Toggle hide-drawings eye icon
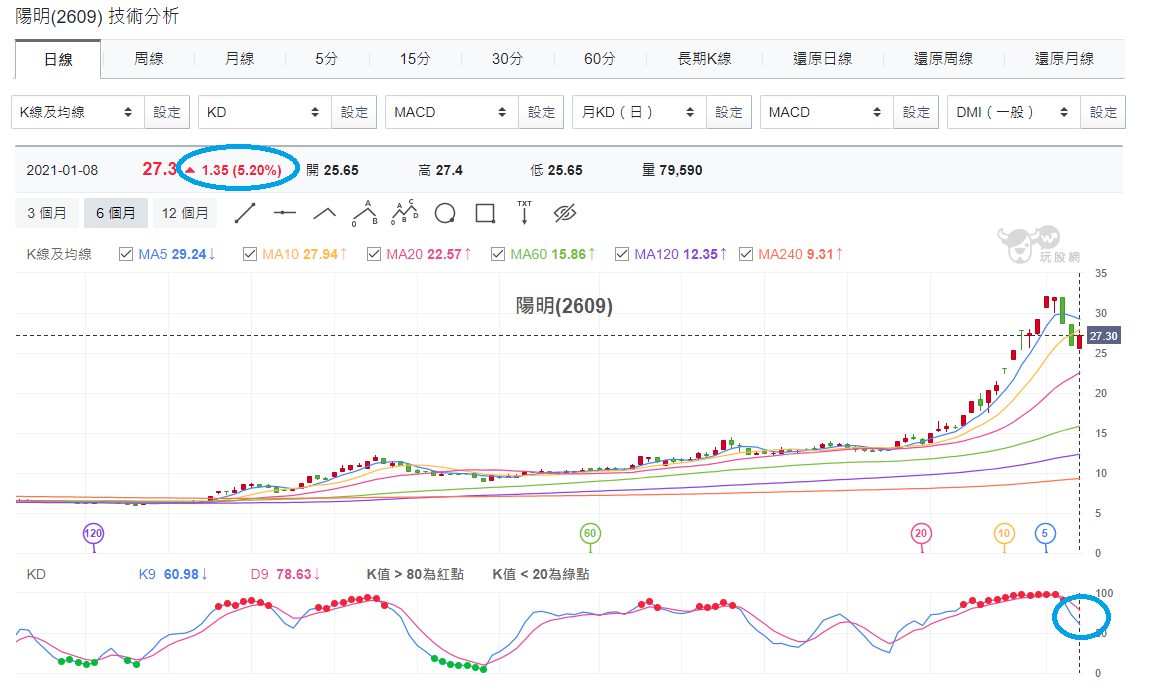Image resolution: width=1151 pixels, height=688 pixels. coord(564,214)
